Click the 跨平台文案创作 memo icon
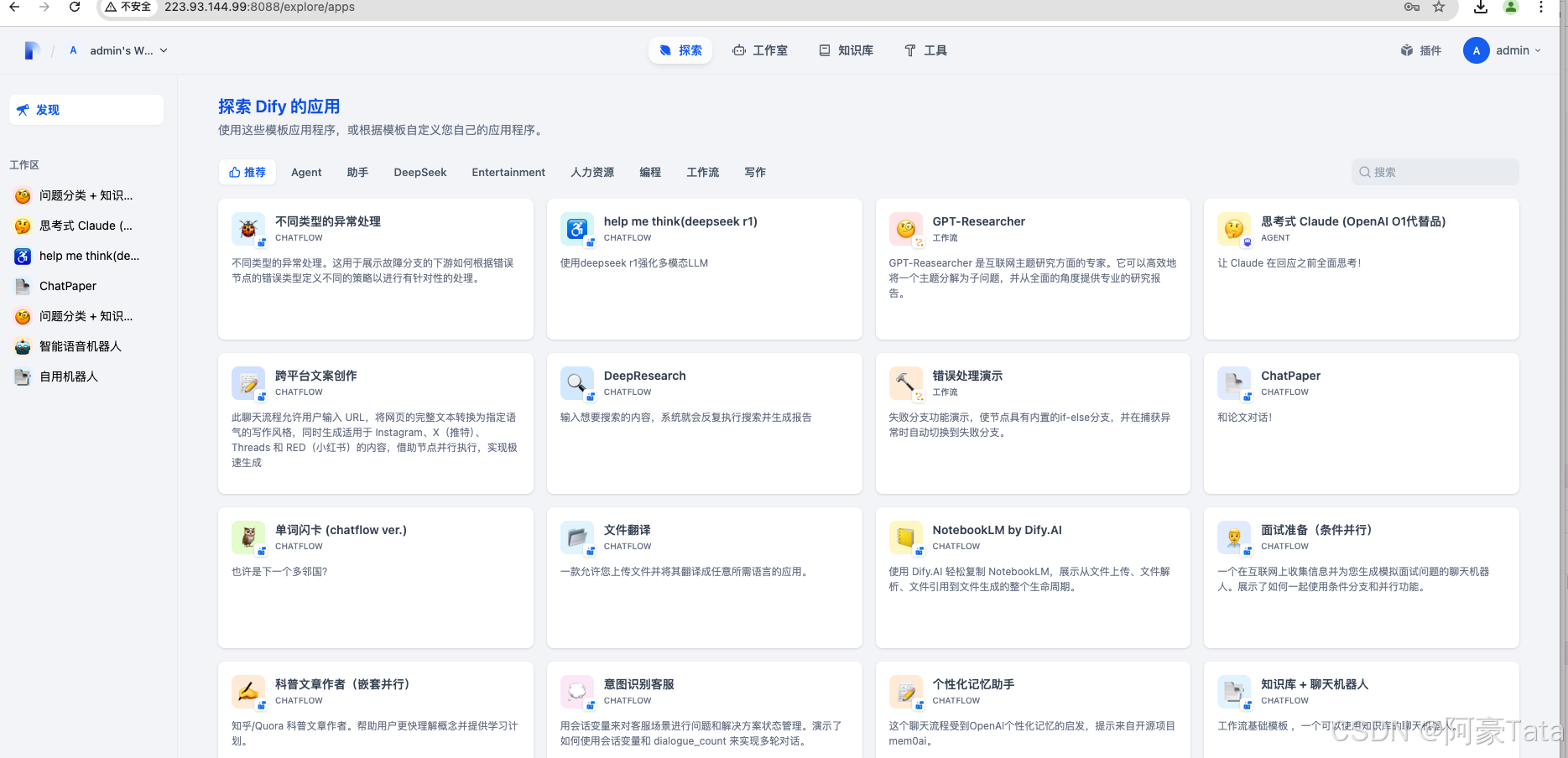Screen dimensions: 1568x758 coord(248,383)
